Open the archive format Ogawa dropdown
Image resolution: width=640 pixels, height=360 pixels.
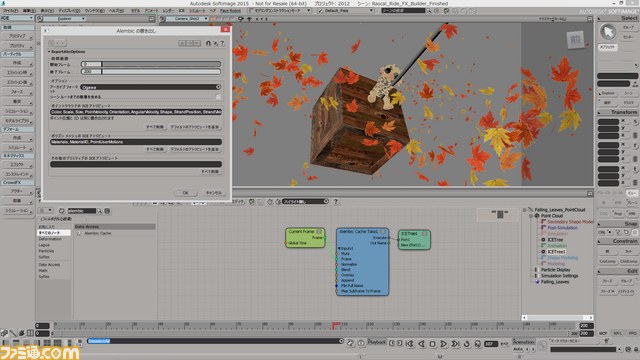tap(151, 87)
